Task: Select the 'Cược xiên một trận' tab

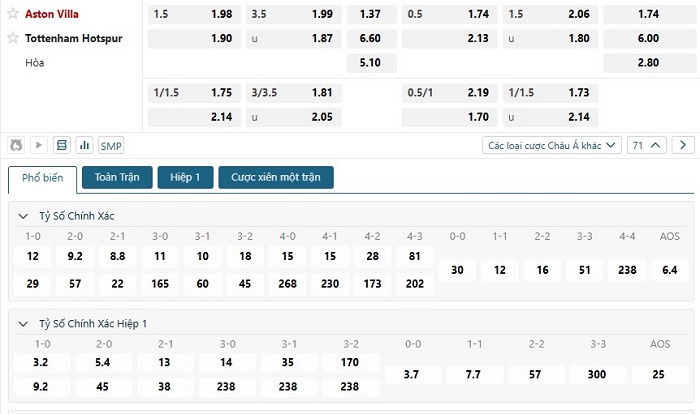Action: tap(275, 178)
